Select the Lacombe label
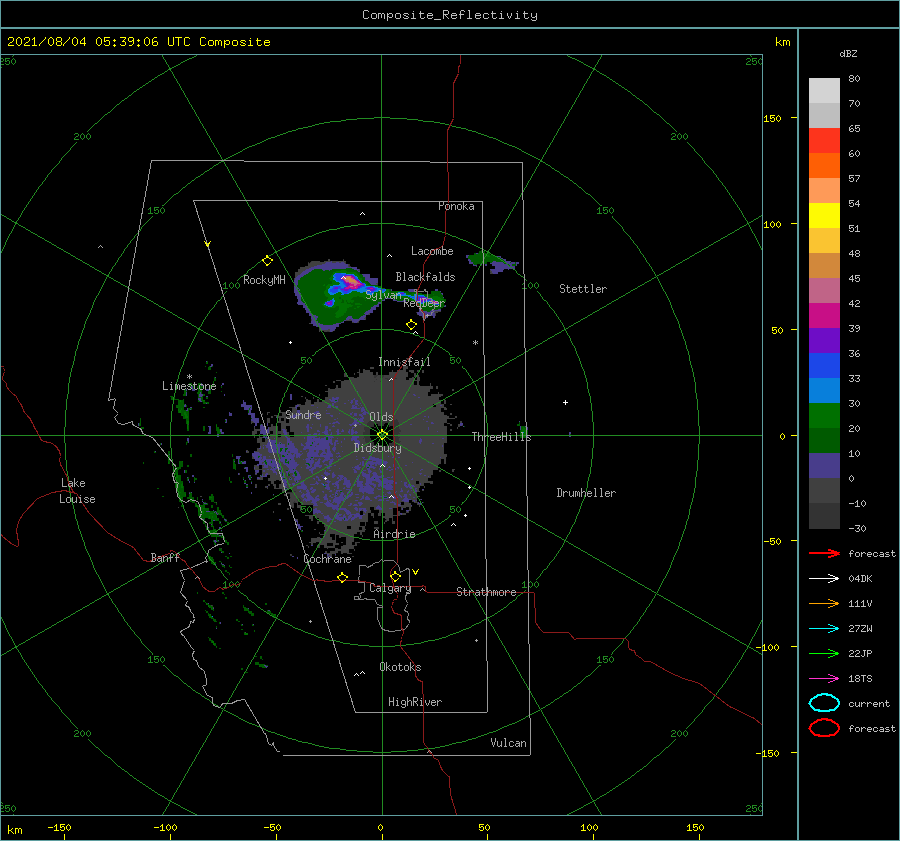This screenshot has width=900, height=841. point(432,251)
